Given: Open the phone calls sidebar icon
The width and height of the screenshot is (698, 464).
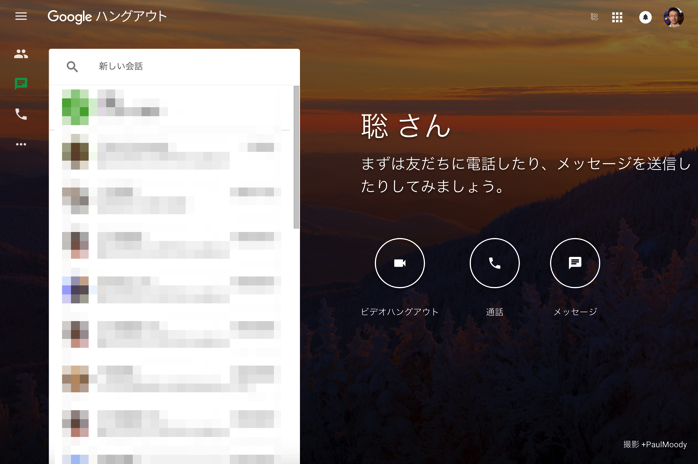Looking at the screenshot, I should [x=21, y=114].
